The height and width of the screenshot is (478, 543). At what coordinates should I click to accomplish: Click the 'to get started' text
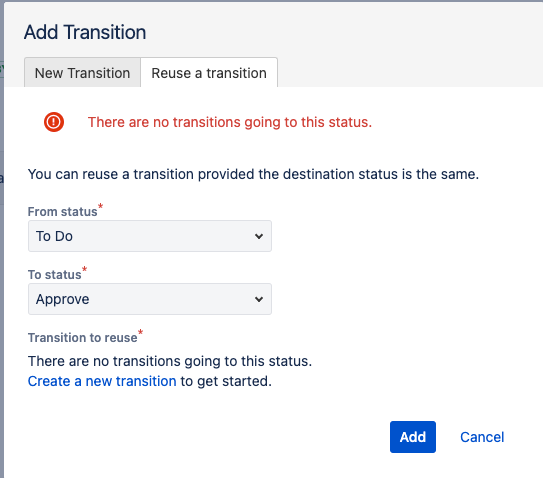[x=226, y=381]
